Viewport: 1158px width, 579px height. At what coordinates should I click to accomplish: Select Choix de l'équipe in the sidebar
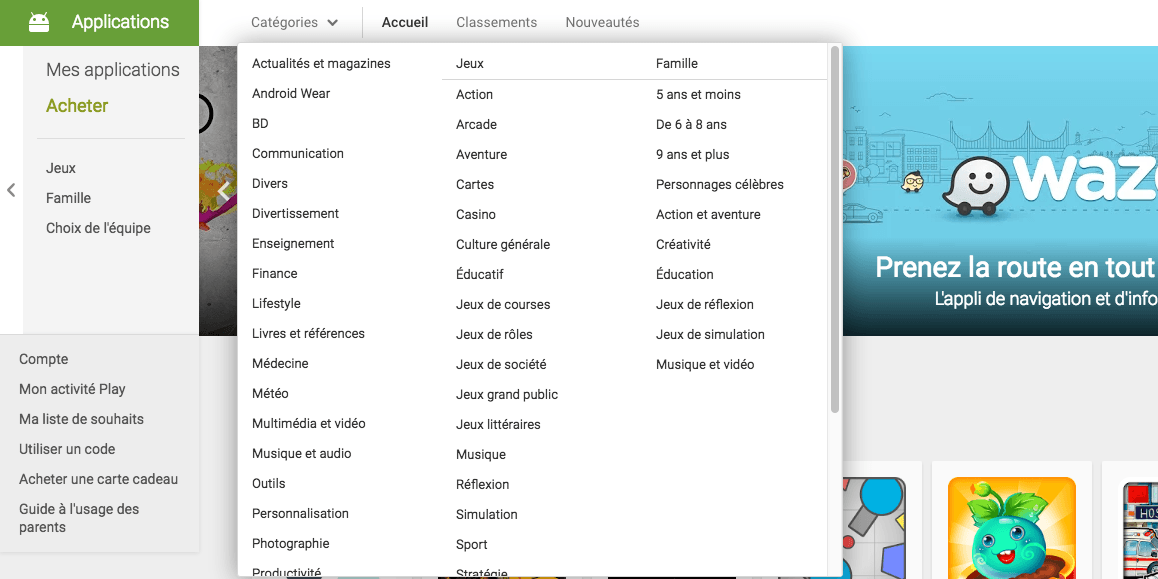pos(98,228)
